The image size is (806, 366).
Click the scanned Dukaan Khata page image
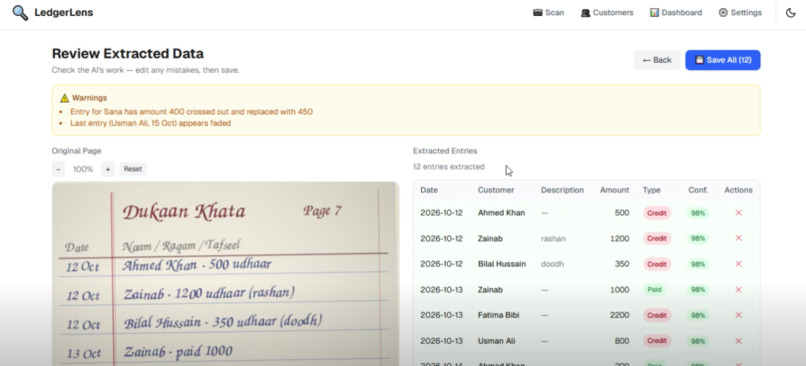226,273
